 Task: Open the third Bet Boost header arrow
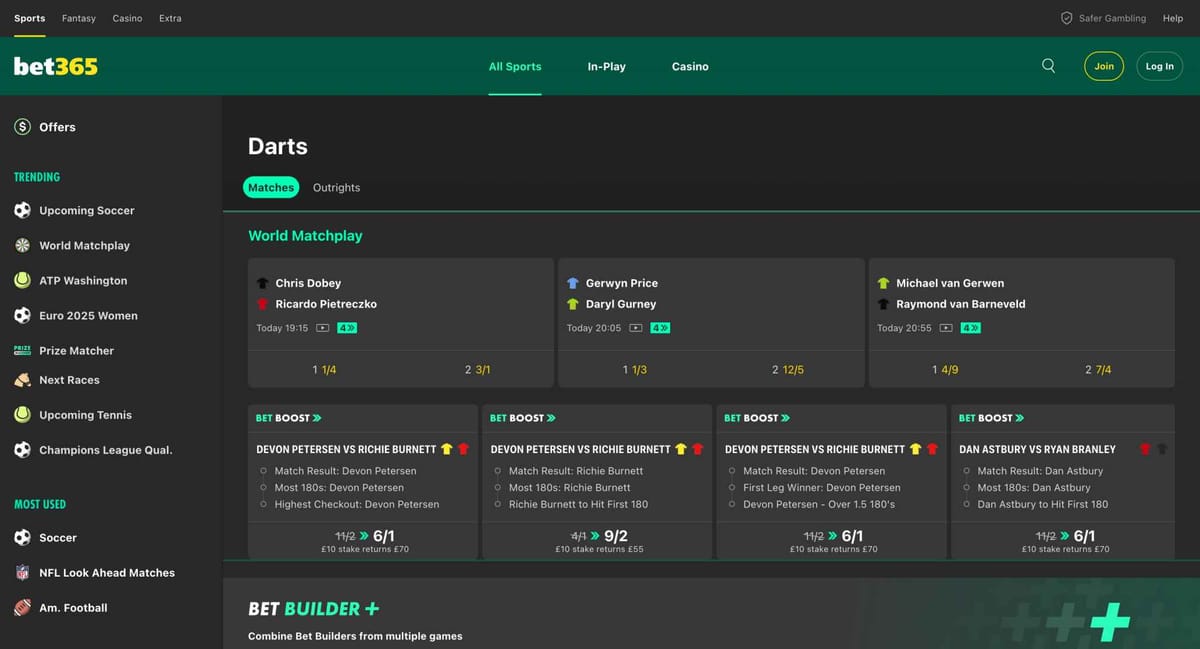[x=785, y=418]
